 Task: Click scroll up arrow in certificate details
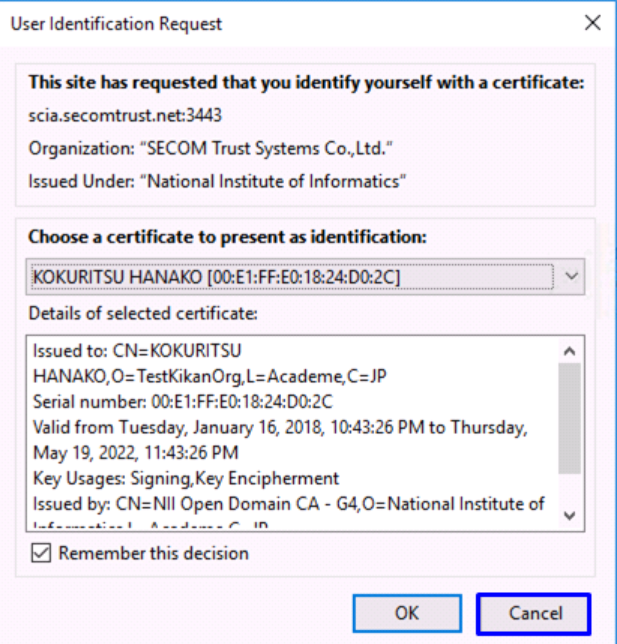pos(569,351)
